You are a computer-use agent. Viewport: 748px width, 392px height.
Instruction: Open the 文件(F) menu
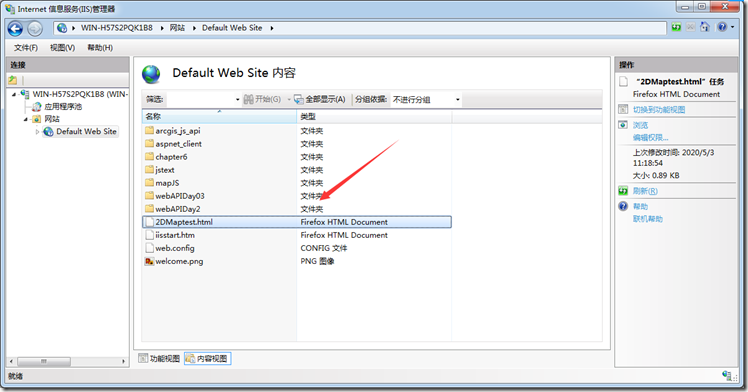[26, 48]
